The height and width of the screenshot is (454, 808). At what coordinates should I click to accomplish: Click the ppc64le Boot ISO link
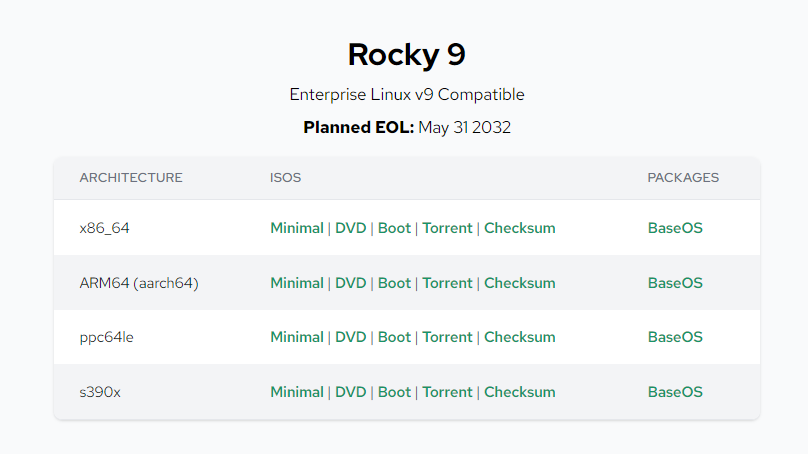394,337
